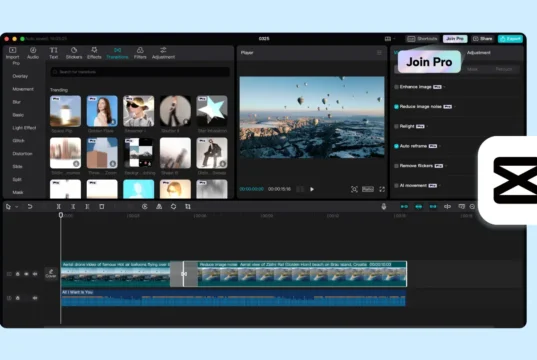
Task: Pick the woman on blue background transition
Action: [x=102, y=111]
